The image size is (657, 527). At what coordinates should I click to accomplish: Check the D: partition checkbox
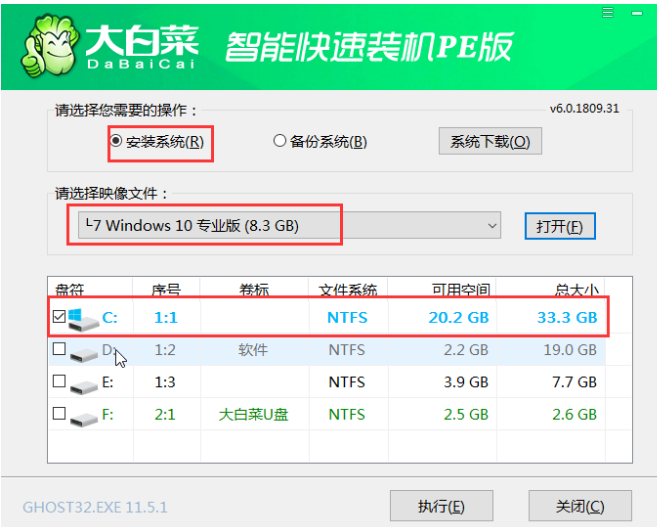coord(59,349)
